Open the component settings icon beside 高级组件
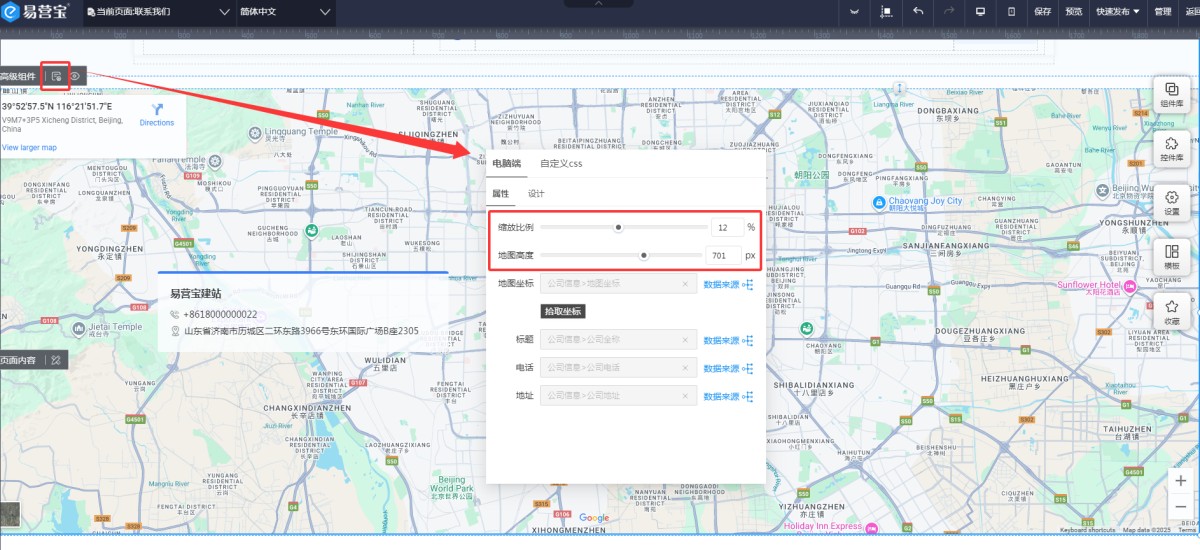This screenshot has width=1200, height=550. [x=57, y=76]
